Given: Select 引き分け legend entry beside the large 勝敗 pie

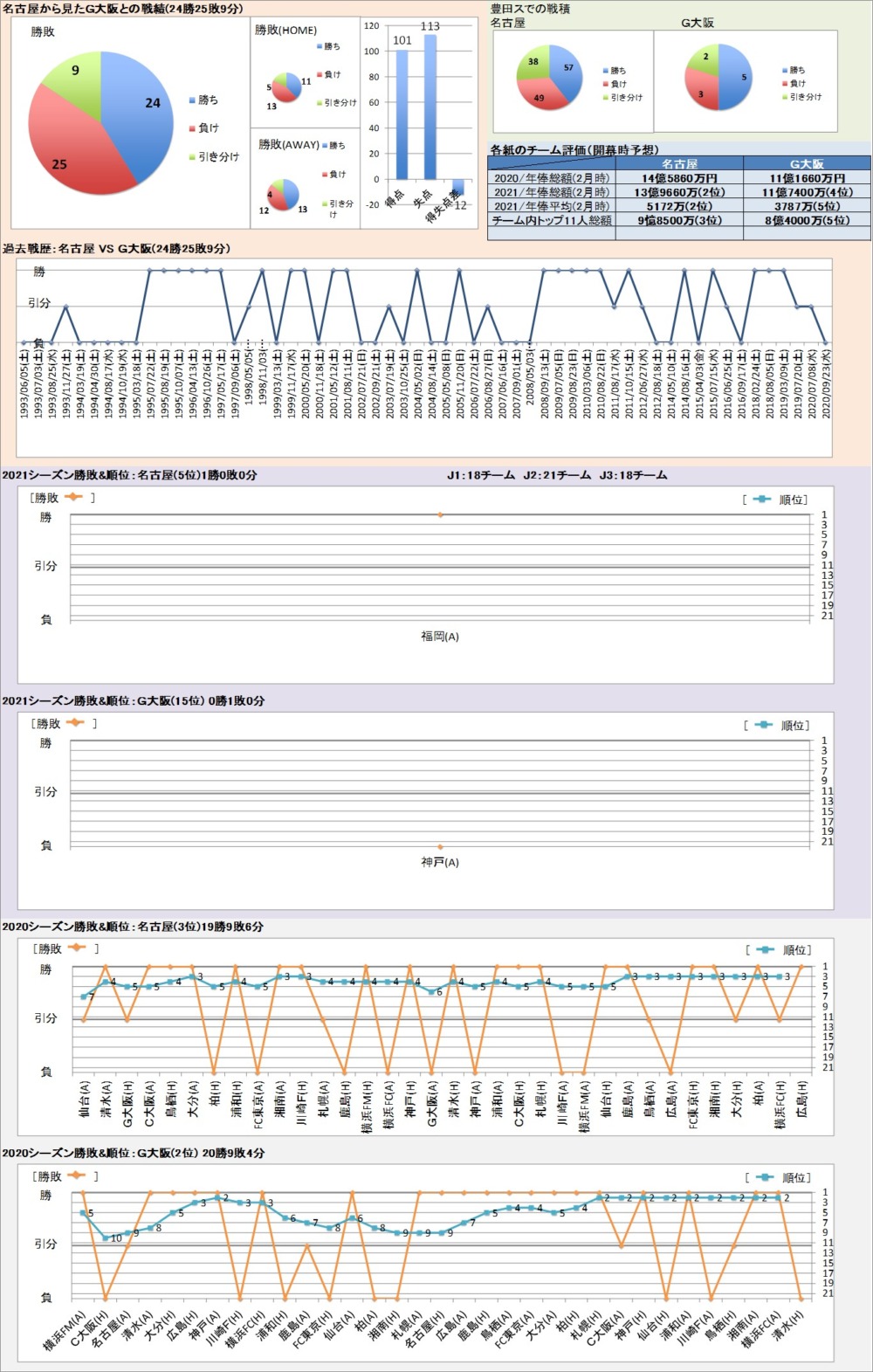Looking at the screenshot, I should click(214, 157).
